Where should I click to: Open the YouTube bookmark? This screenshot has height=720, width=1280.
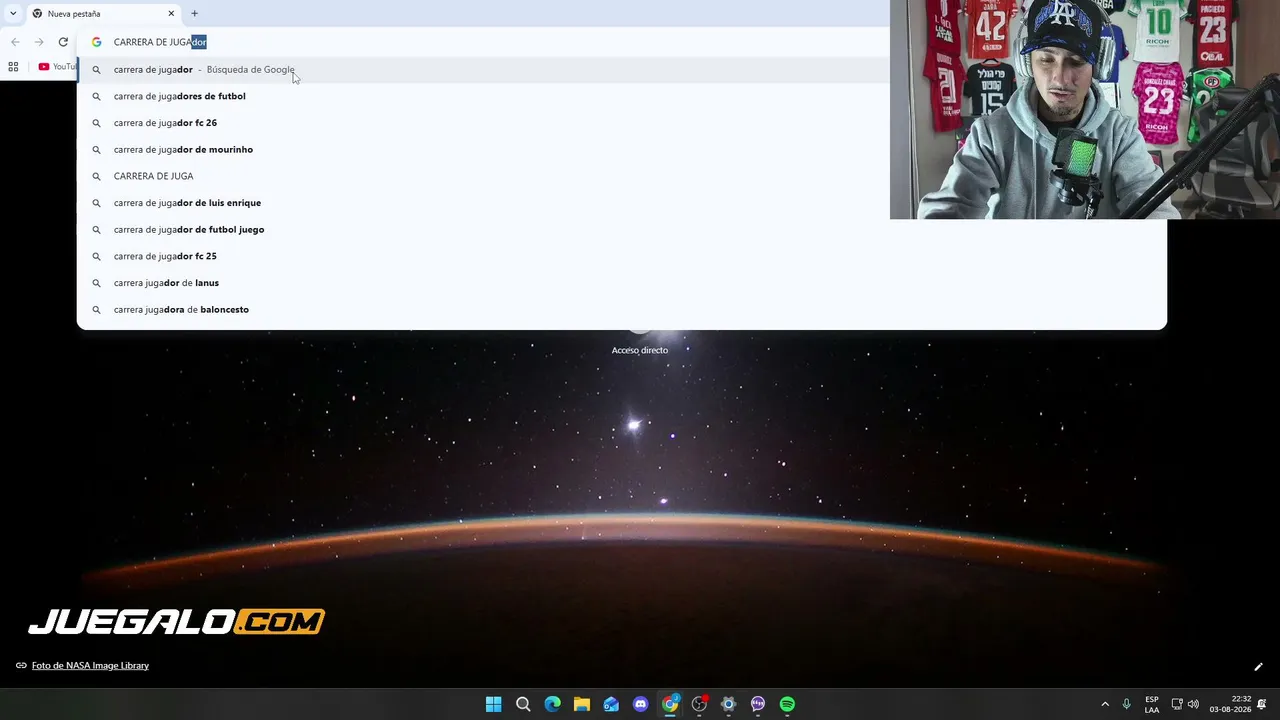(57, 67)
